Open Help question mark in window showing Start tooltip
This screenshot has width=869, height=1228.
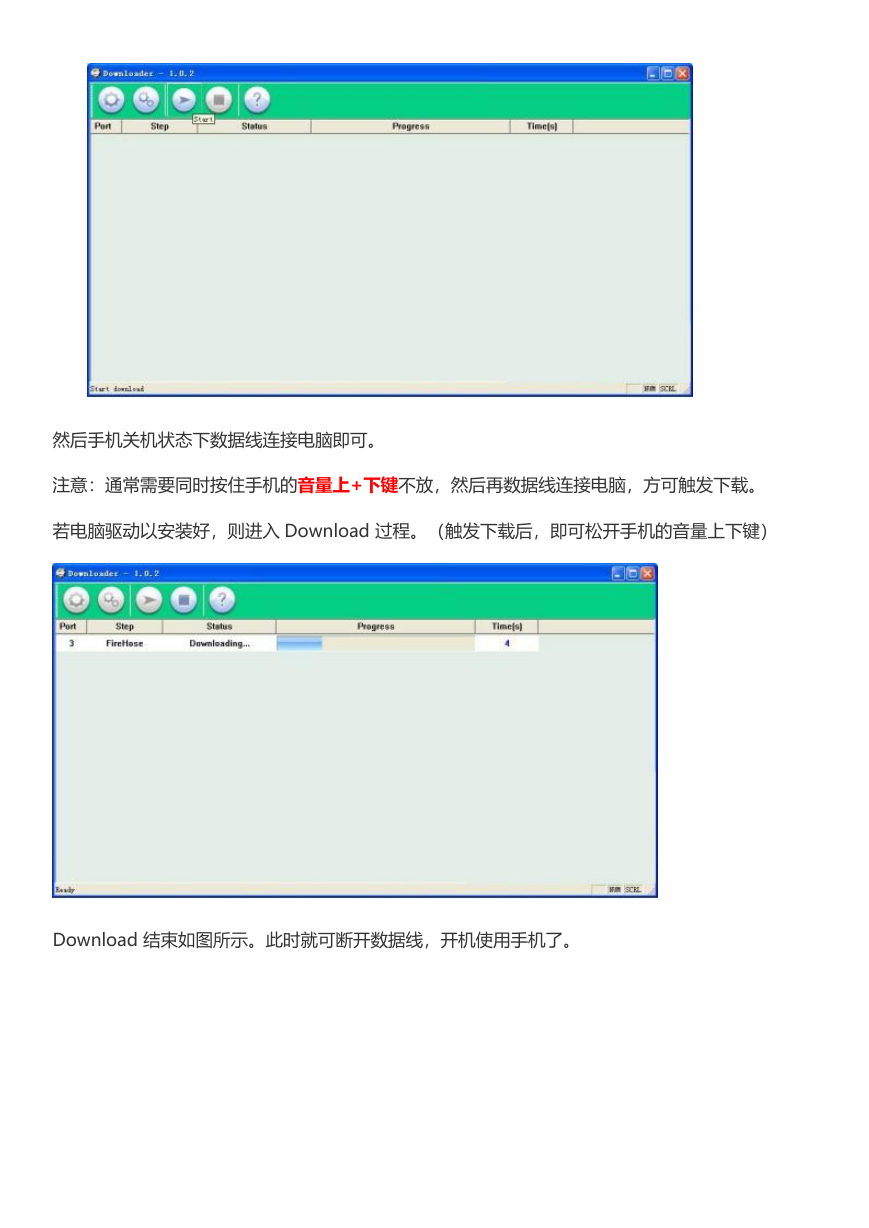coord(257,100)
